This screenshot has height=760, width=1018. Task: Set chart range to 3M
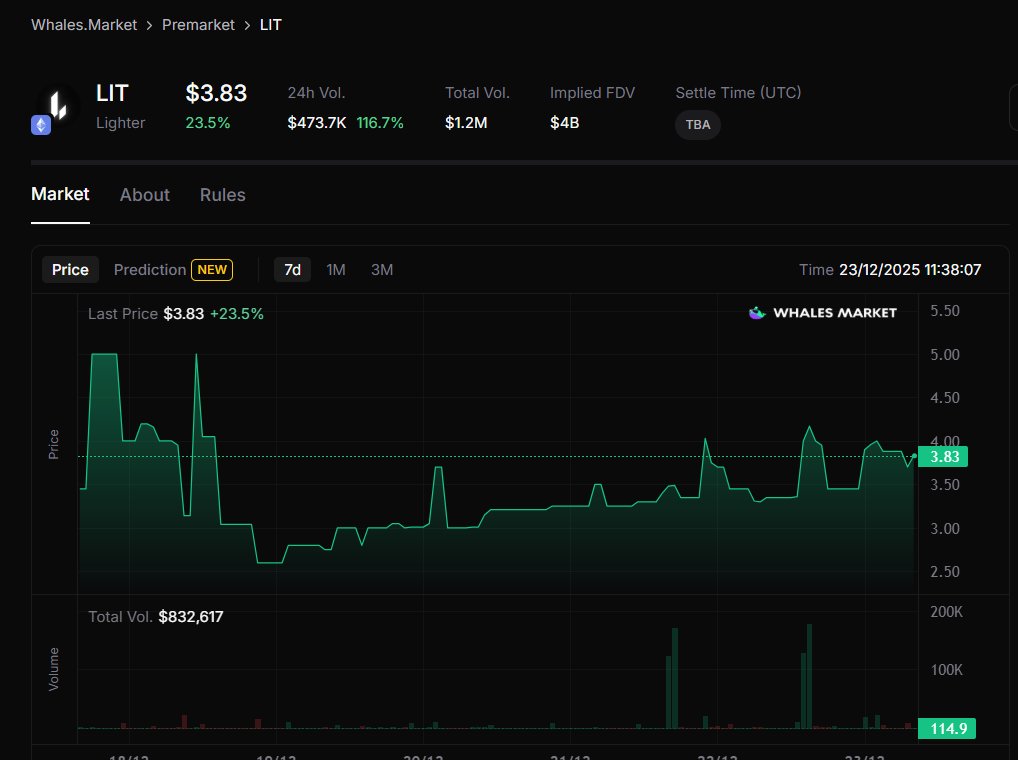382,269
